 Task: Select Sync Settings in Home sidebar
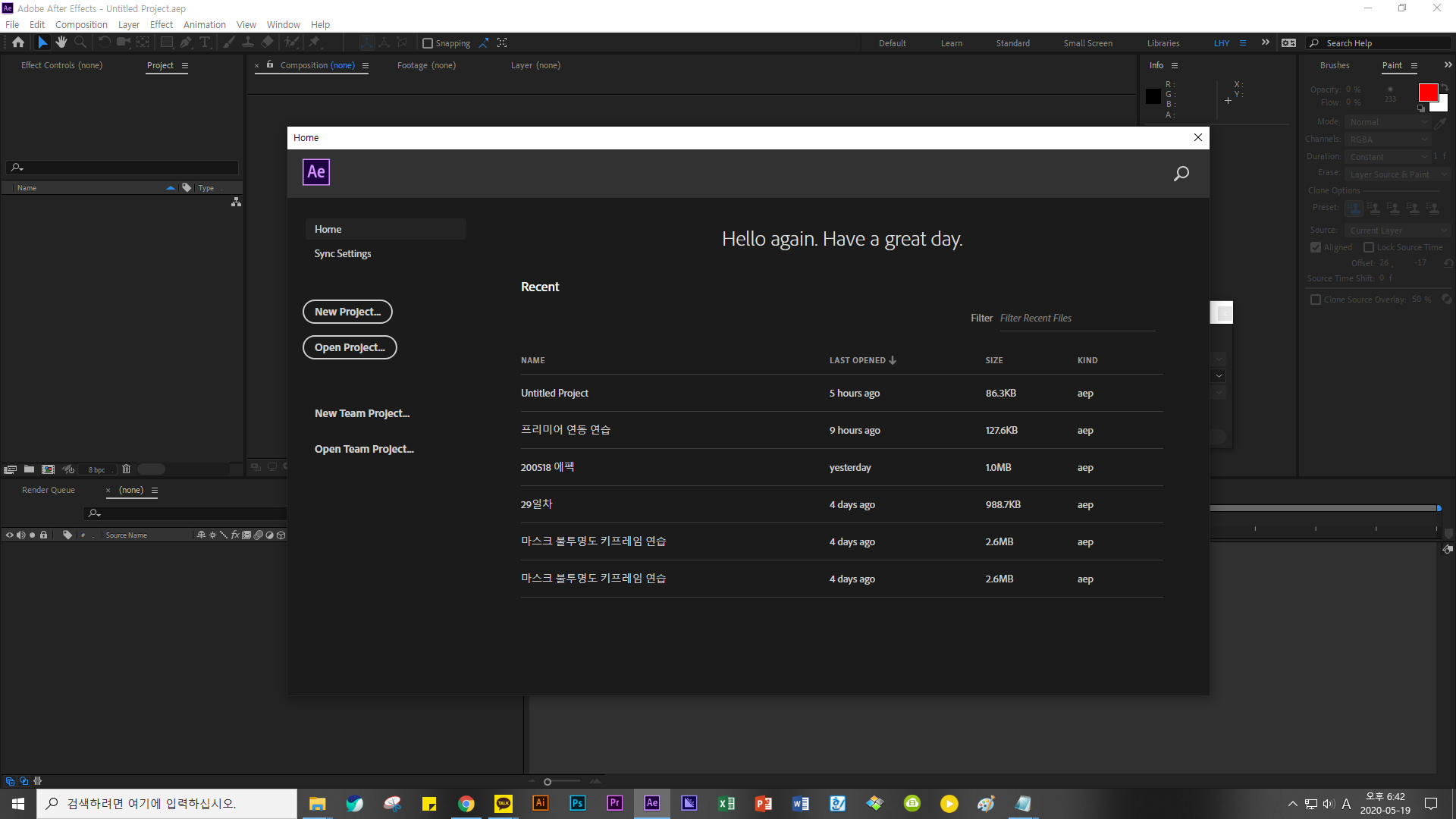(x=343, y=253)
